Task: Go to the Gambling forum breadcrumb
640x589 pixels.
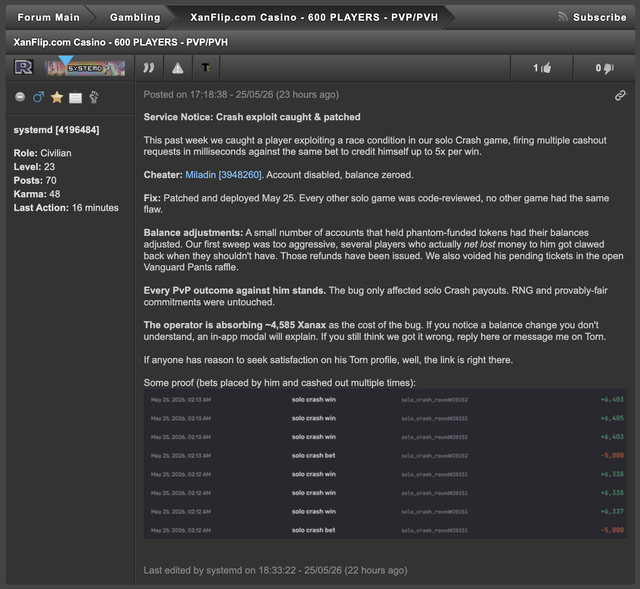Action: (x=135, y=18)
